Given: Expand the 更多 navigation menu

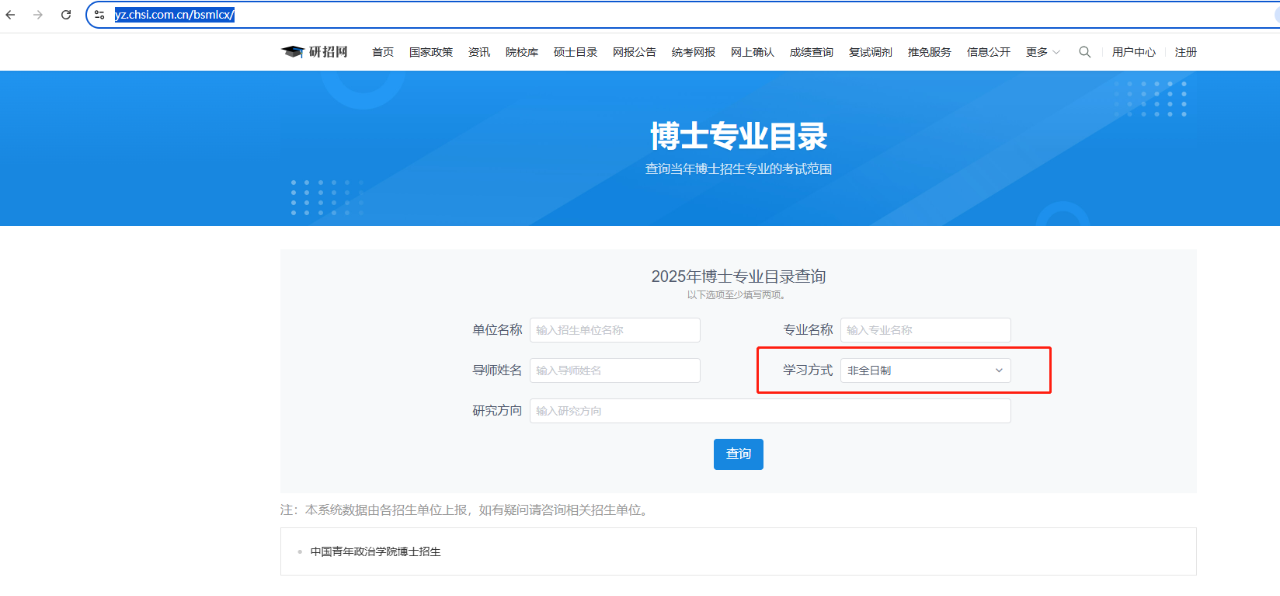Looking at the screenshot, I should pos(1041,51).
